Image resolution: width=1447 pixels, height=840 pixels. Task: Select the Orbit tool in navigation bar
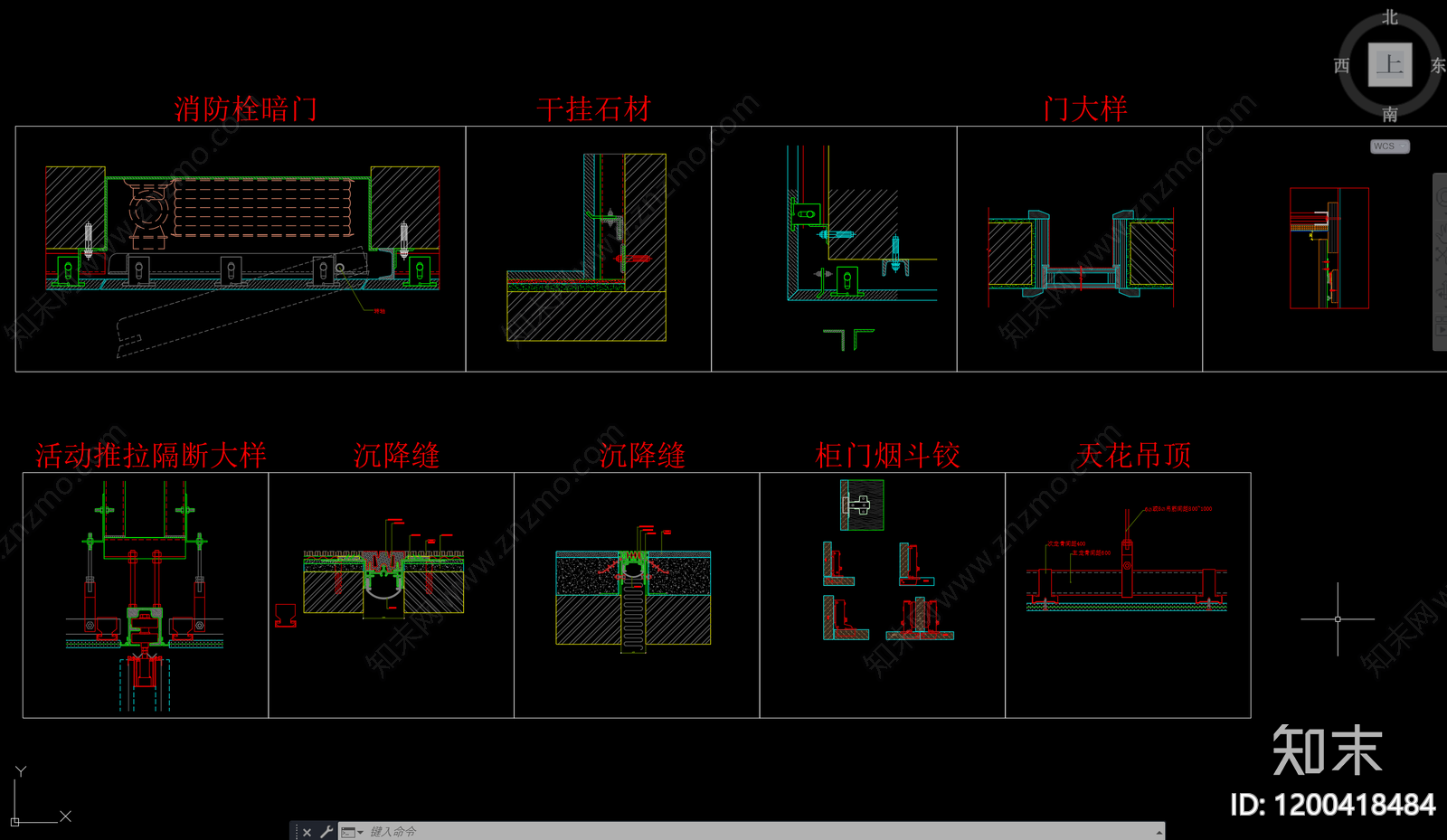tap(1442, 291)
